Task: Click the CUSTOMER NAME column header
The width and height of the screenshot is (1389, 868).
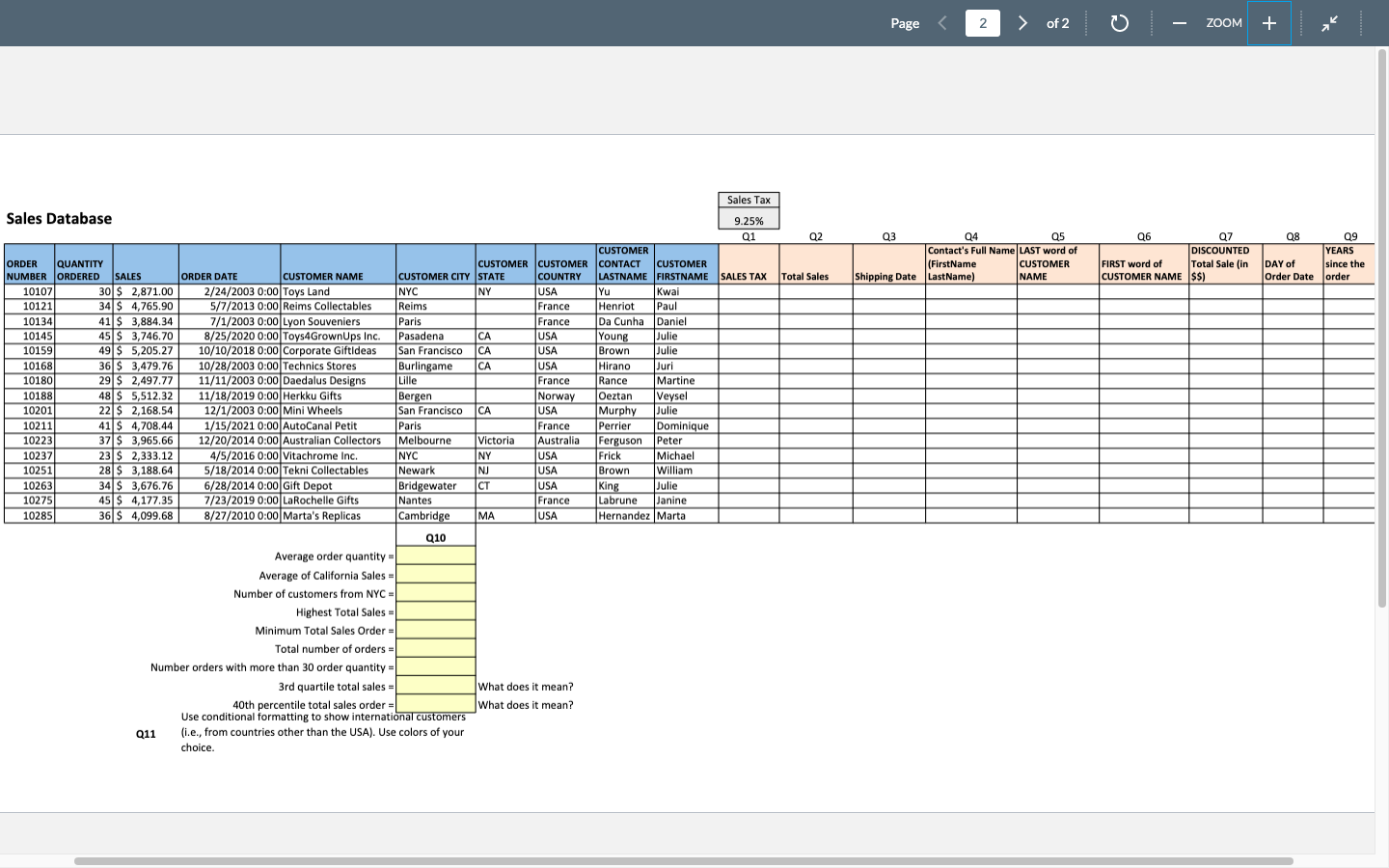Action: [x=338, y=263]
